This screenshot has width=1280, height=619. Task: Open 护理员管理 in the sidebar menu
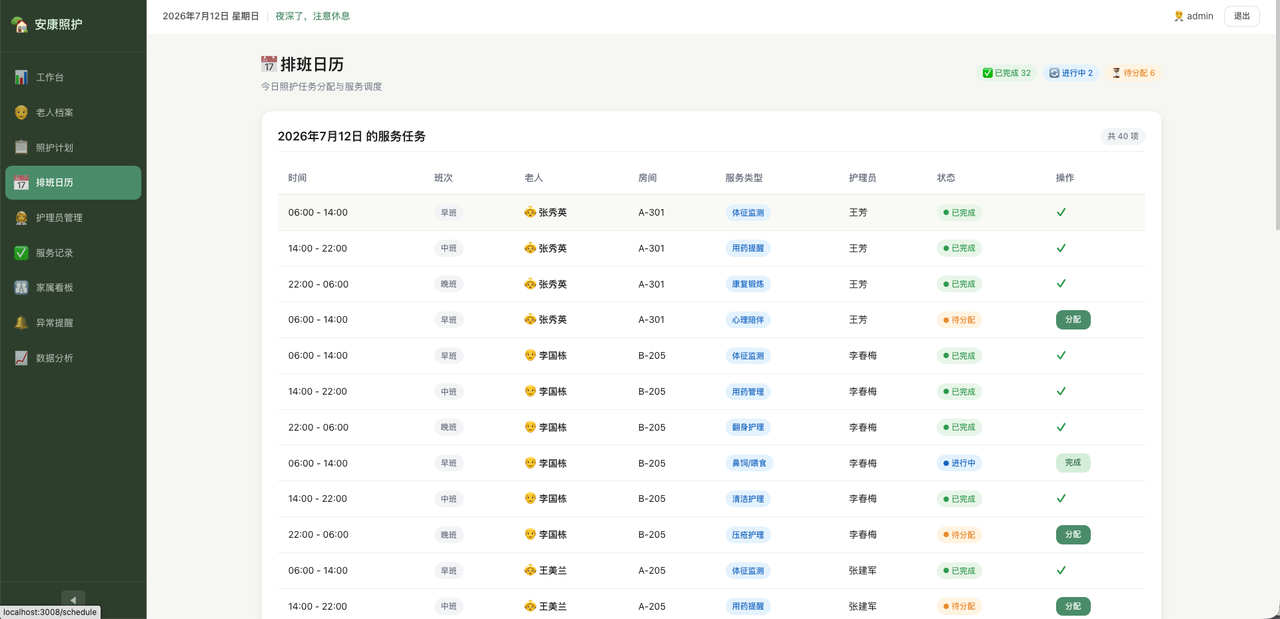click(73, 218)
